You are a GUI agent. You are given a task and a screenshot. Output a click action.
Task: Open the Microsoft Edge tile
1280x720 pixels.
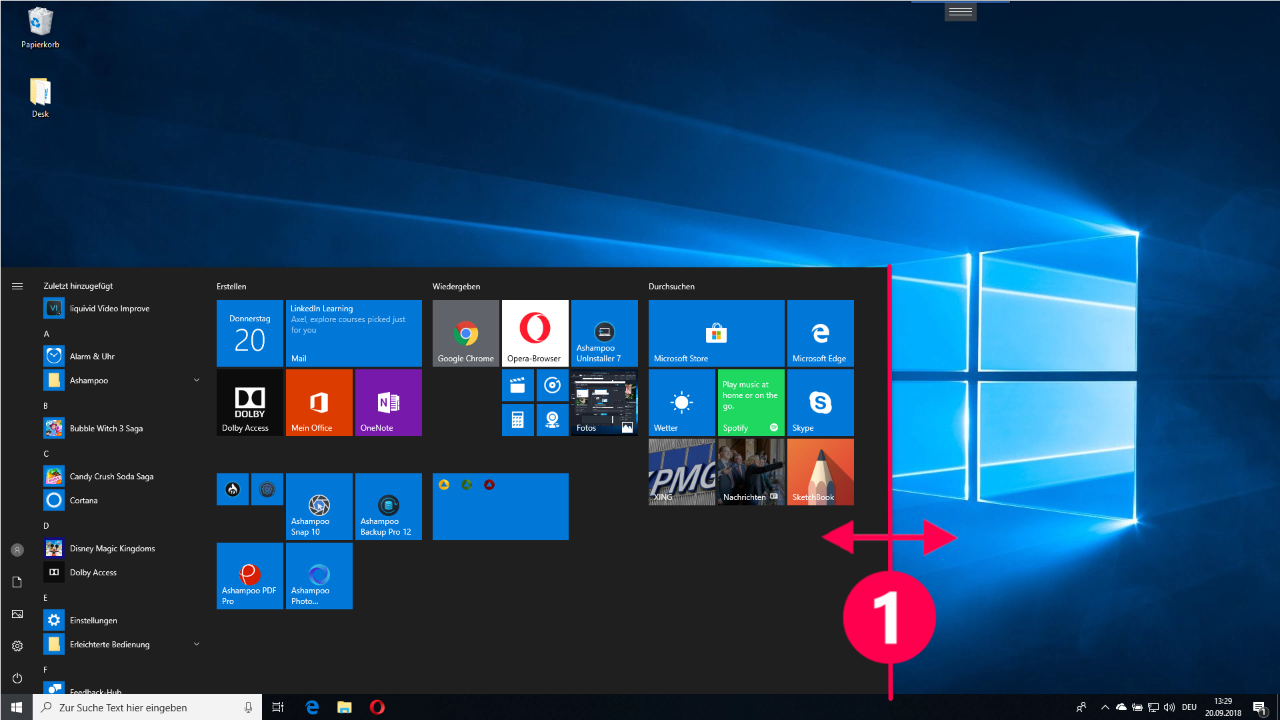(820, 333)
